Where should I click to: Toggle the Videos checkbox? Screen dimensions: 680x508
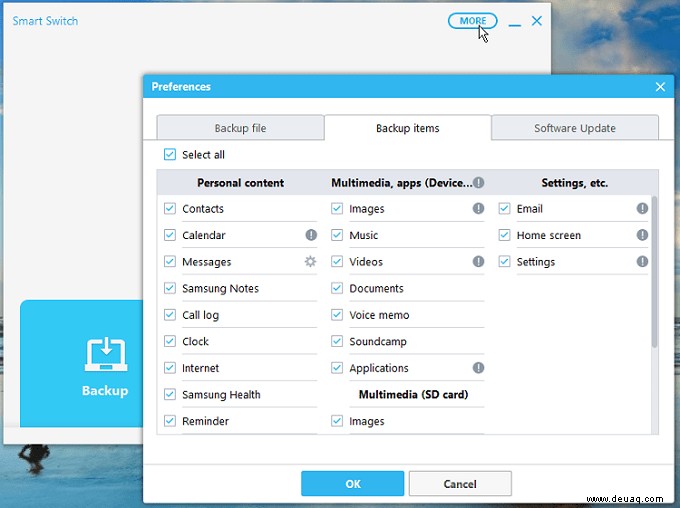337,262
